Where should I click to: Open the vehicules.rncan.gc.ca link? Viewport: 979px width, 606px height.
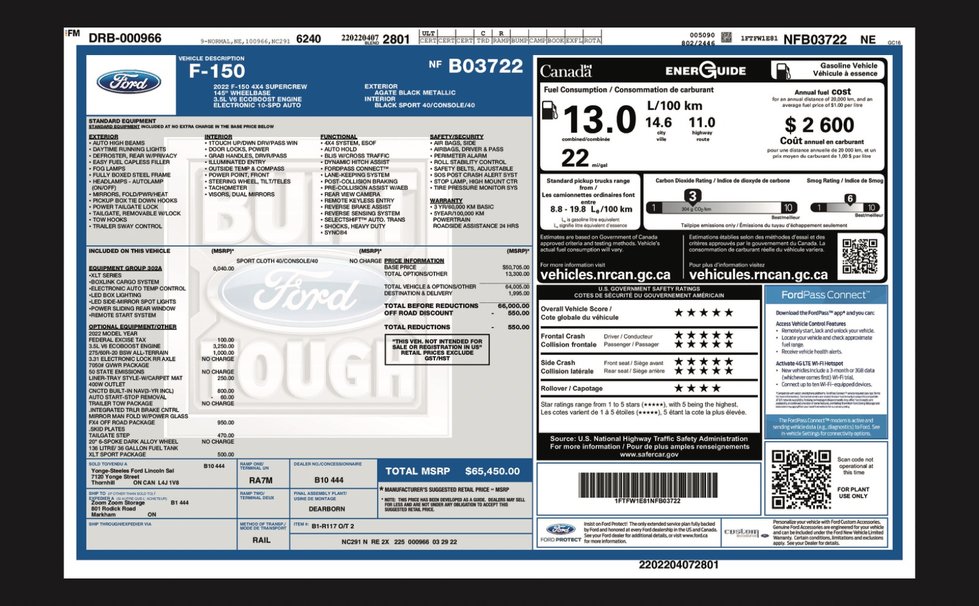(758, 275)
